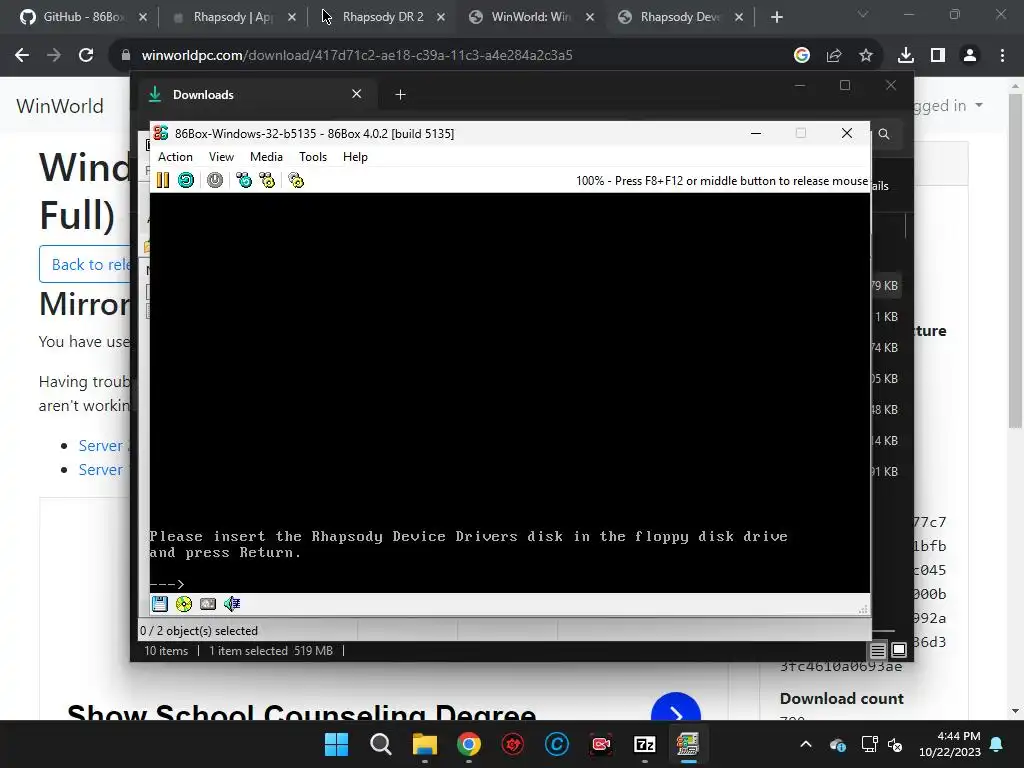The width and height of the screenshot is (1024, 768).
Task: Open the View menu in 86Box
Action: pyautogui.click(x=221, y=157)
